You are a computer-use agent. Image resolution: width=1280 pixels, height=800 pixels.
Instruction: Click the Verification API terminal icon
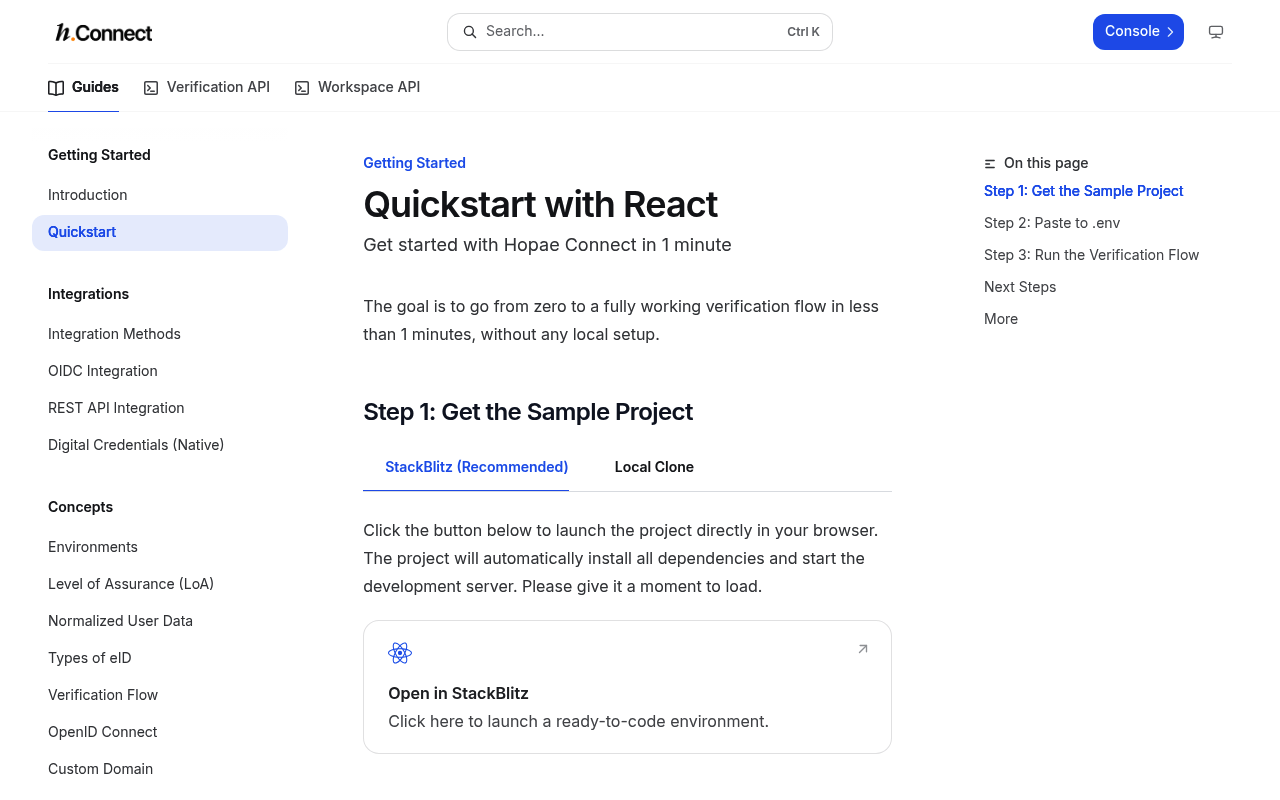[151, 88]
